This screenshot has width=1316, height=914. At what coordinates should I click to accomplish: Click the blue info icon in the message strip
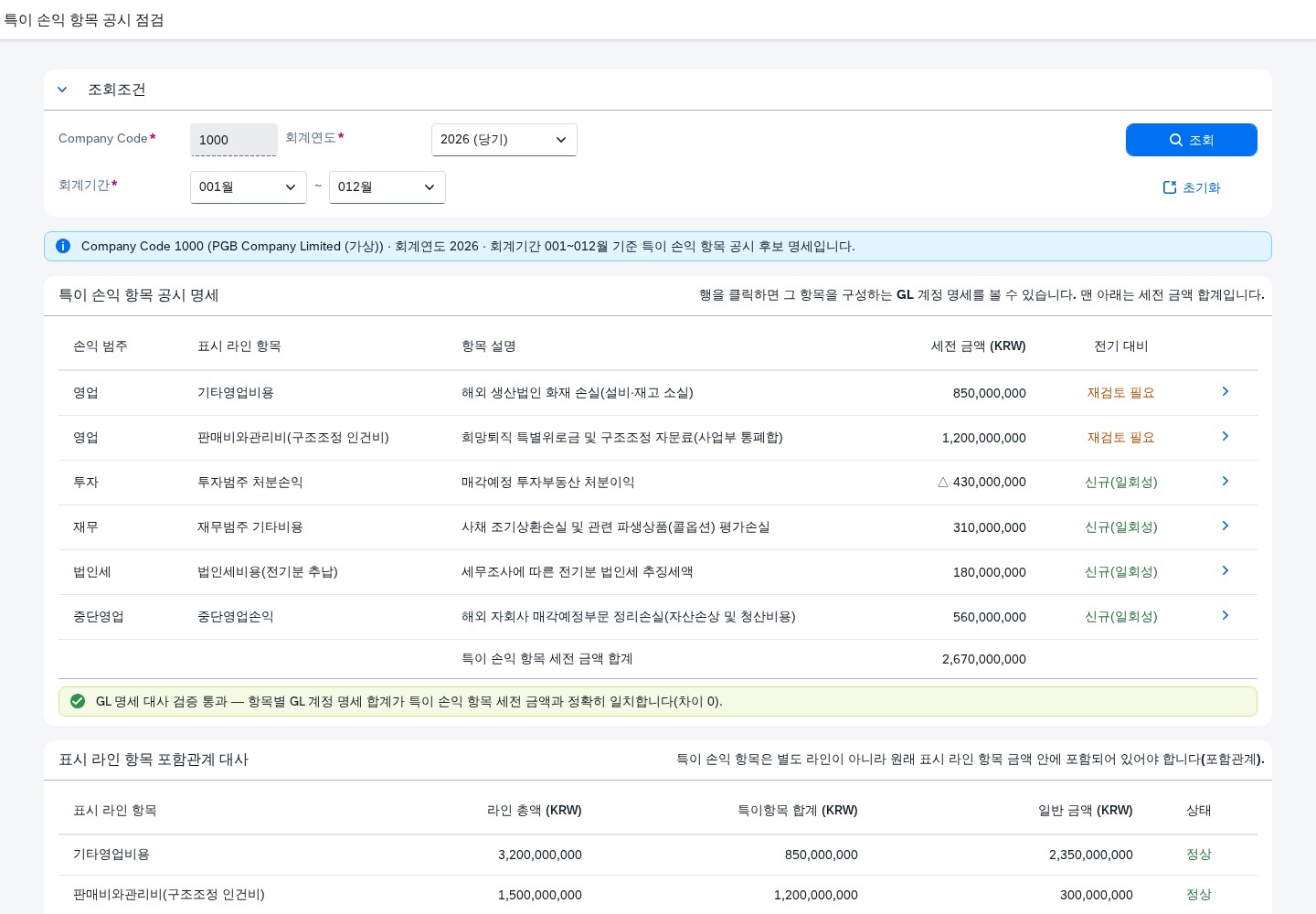coord(63,246)
